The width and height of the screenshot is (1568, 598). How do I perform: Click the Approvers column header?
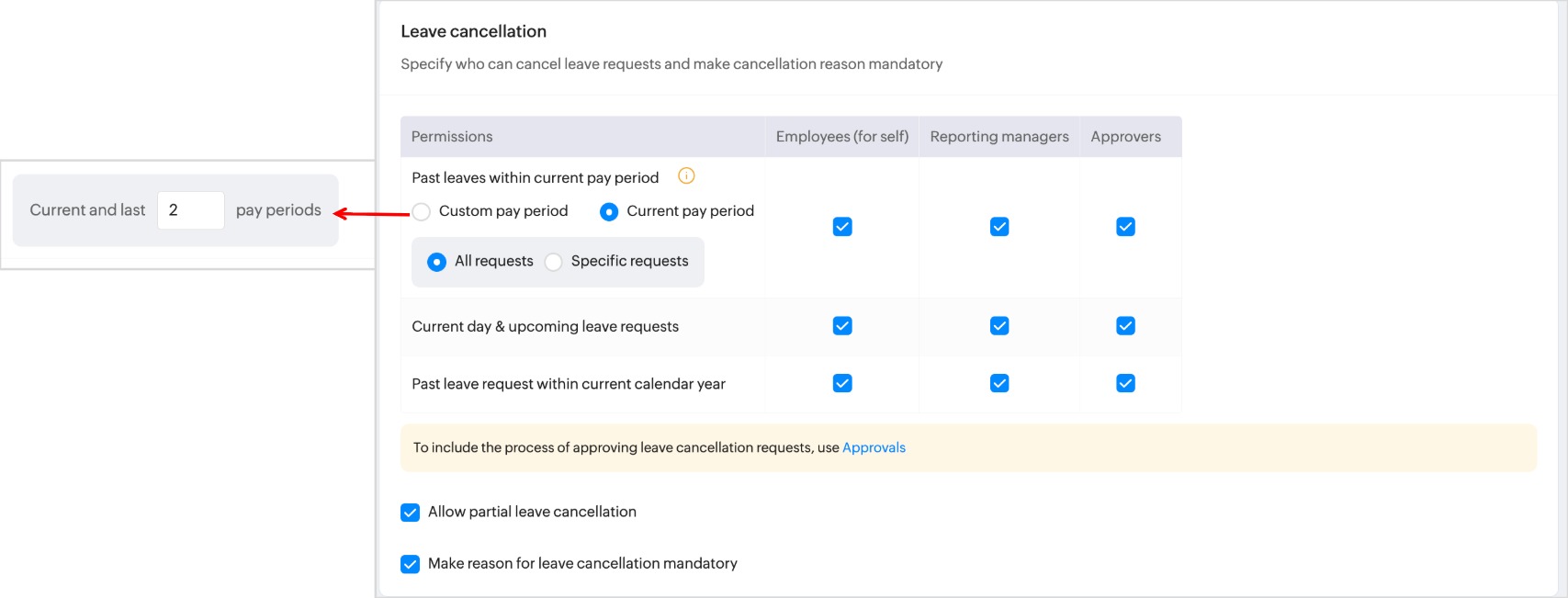coord(1125,137)
